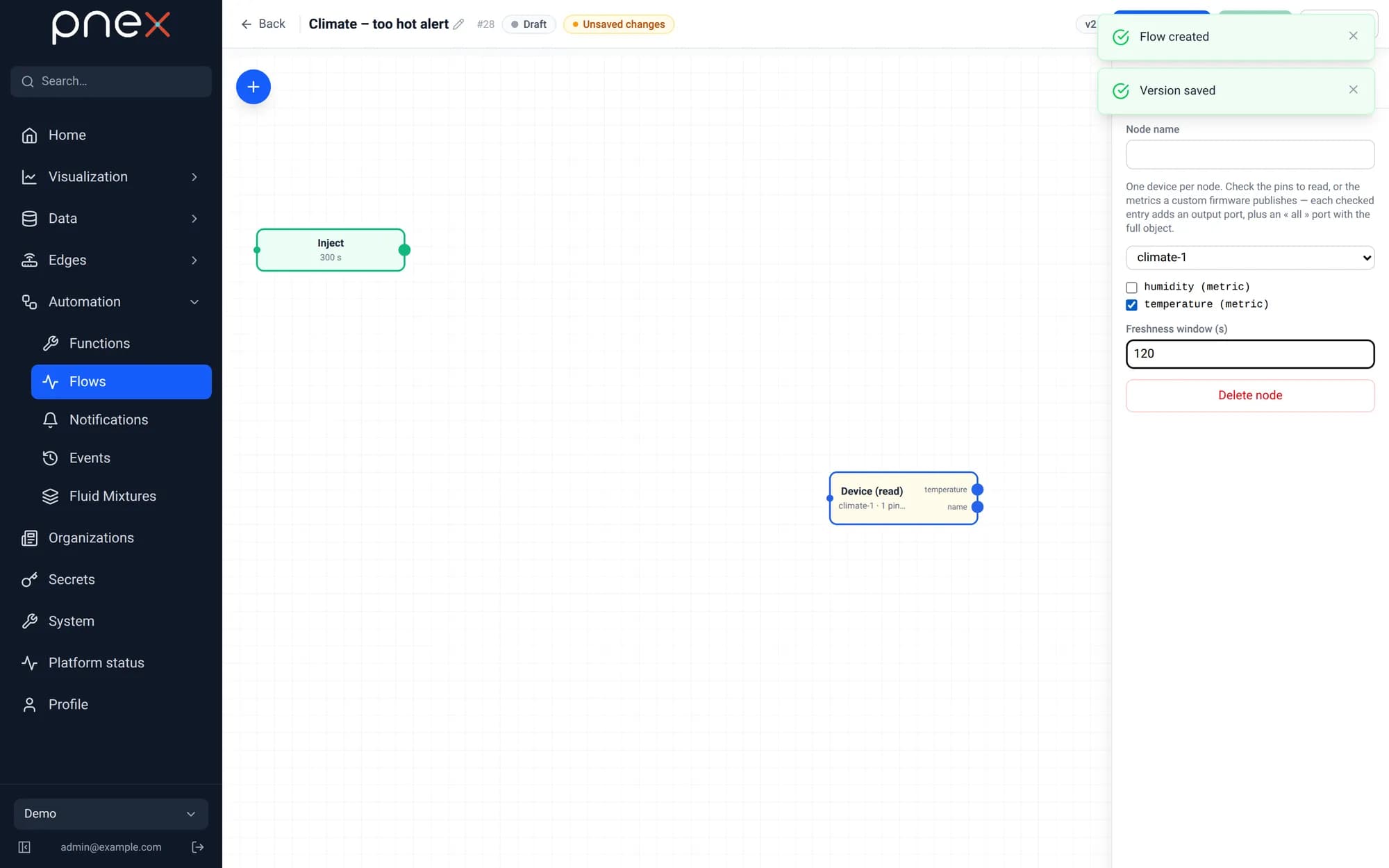Check the humidity (metric) checkbox
Image resolution: width=1389 pixels, height=868 pixels.
click(x=1131, y=287)
